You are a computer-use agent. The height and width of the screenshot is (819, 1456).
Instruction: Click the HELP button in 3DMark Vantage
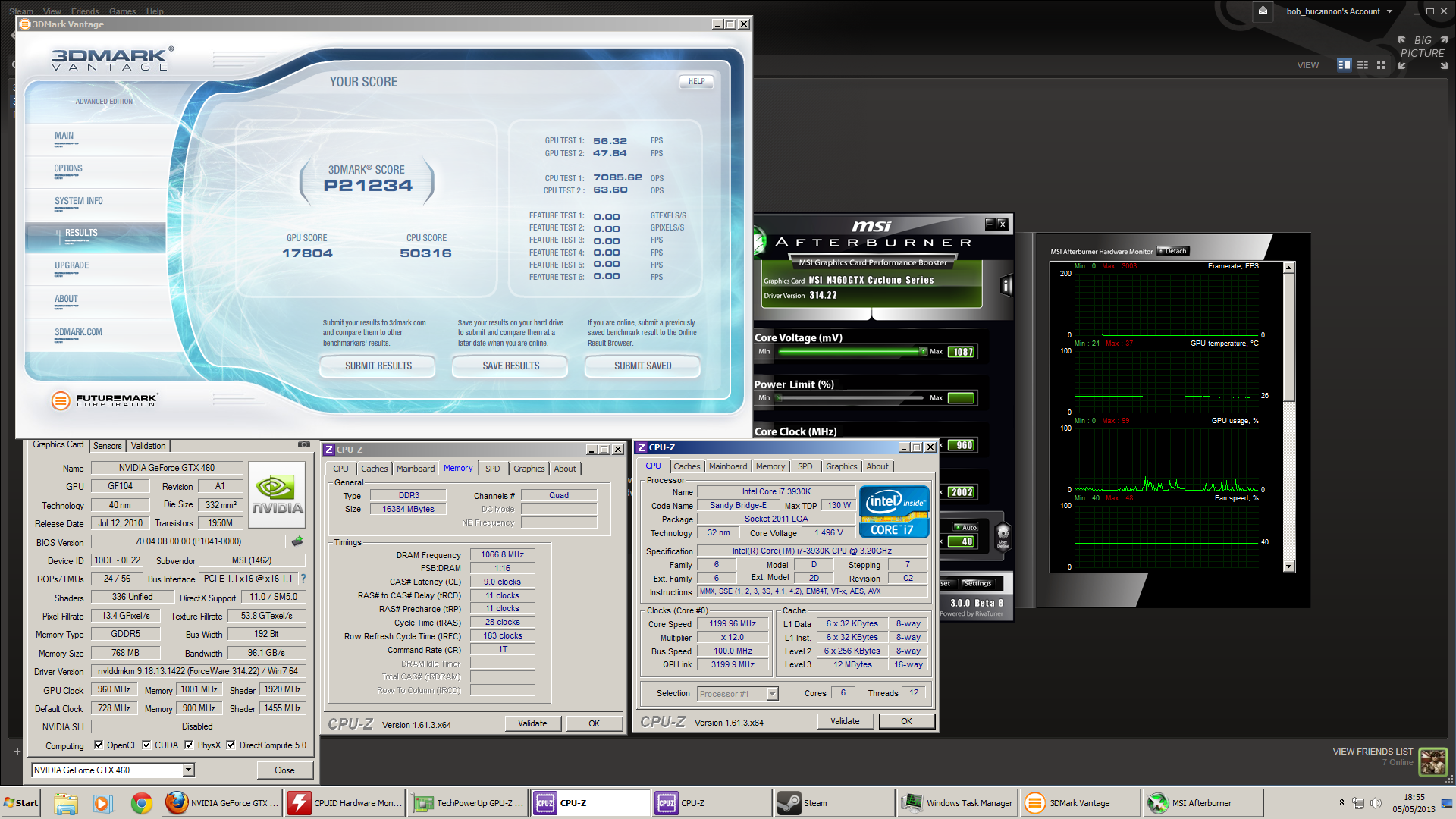696,81
